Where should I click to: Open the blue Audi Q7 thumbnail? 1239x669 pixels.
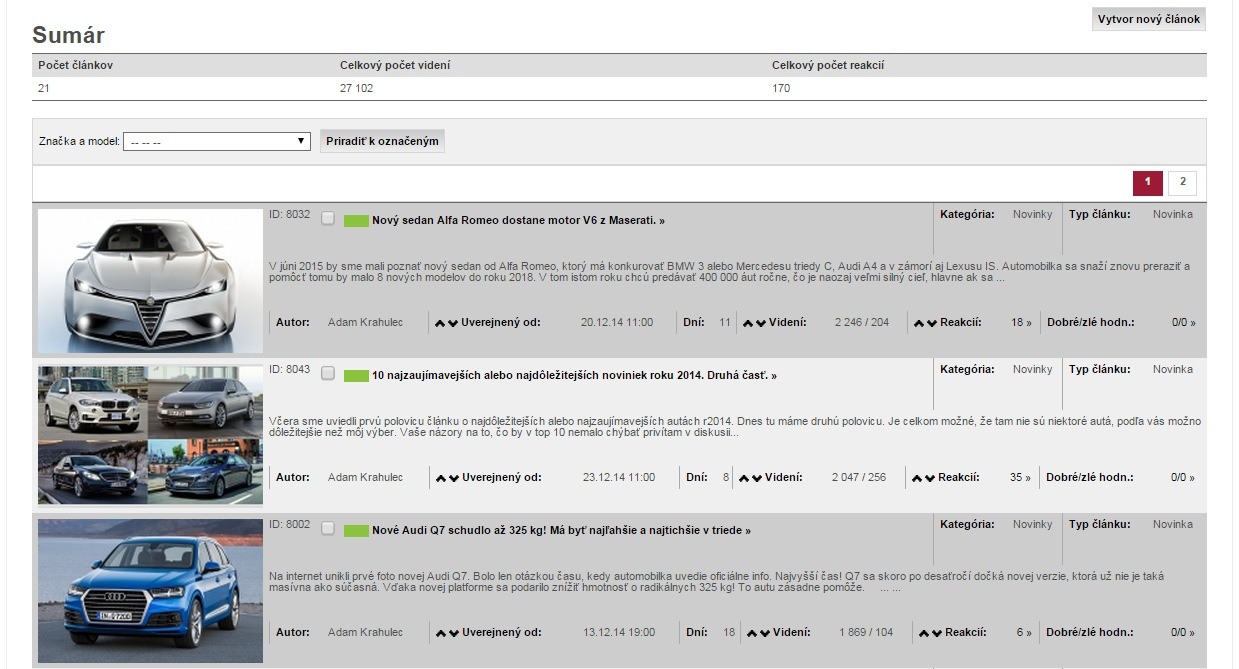point(150,591)
